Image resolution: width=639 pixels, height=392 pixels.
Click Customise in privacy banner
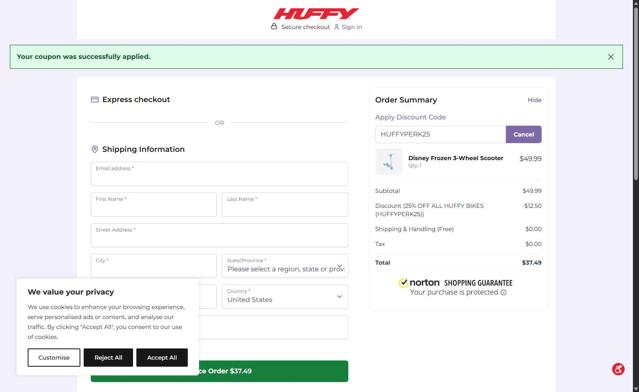pyautogui.click(x=54, y=357)
